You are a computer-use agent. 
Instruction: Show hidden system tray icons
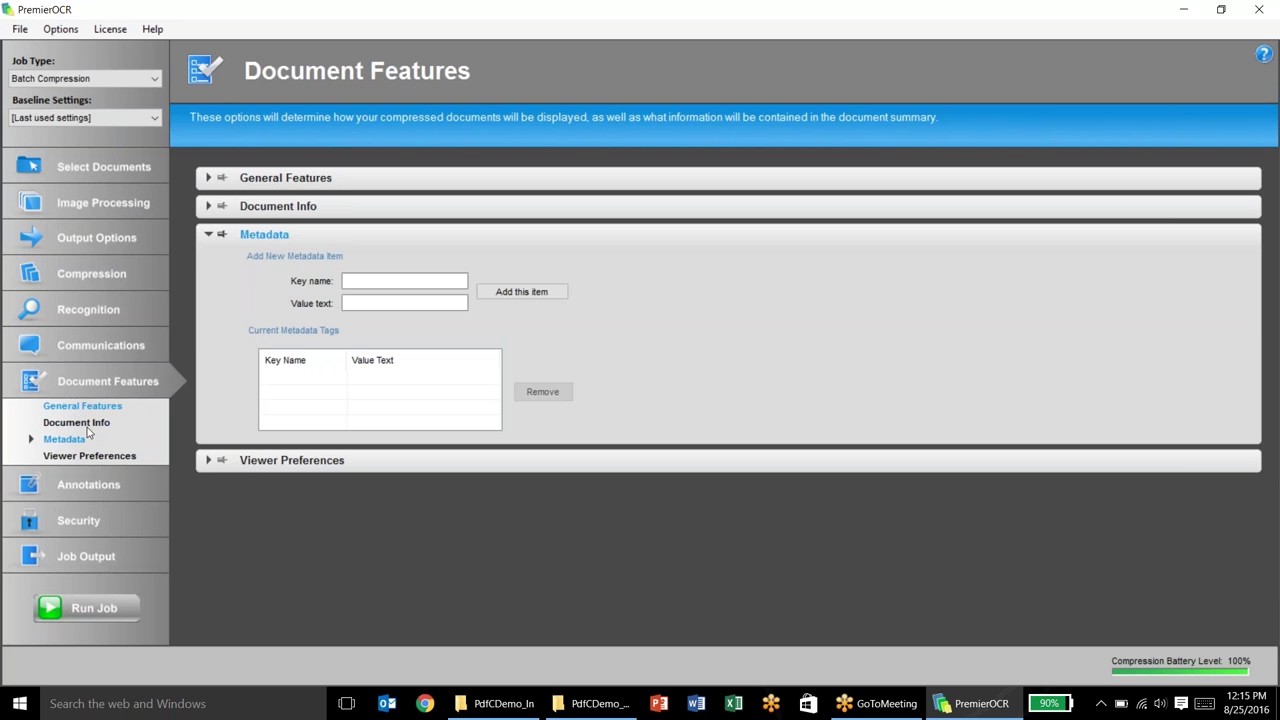pos(1101,704)
